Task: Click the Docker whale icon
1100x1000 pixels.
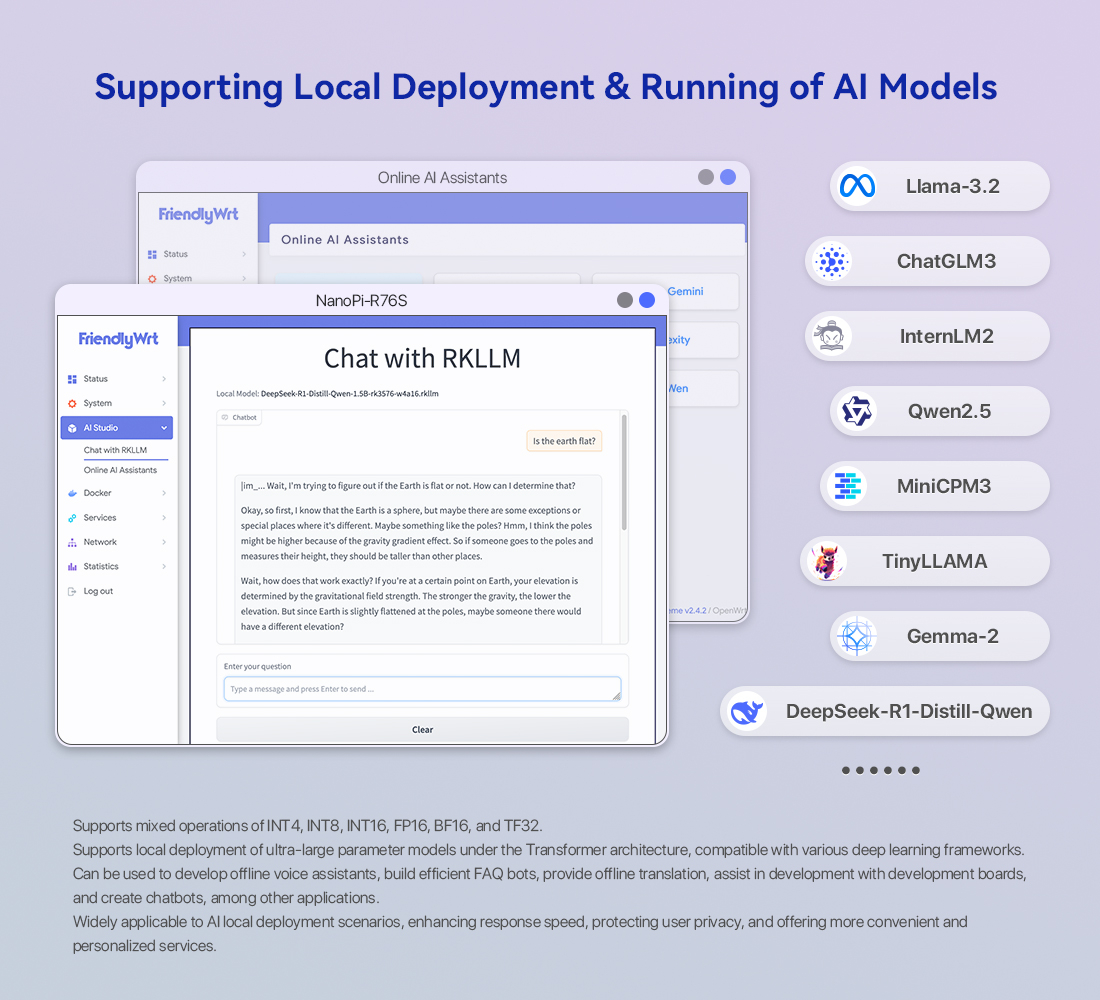Action: [72, 493]
